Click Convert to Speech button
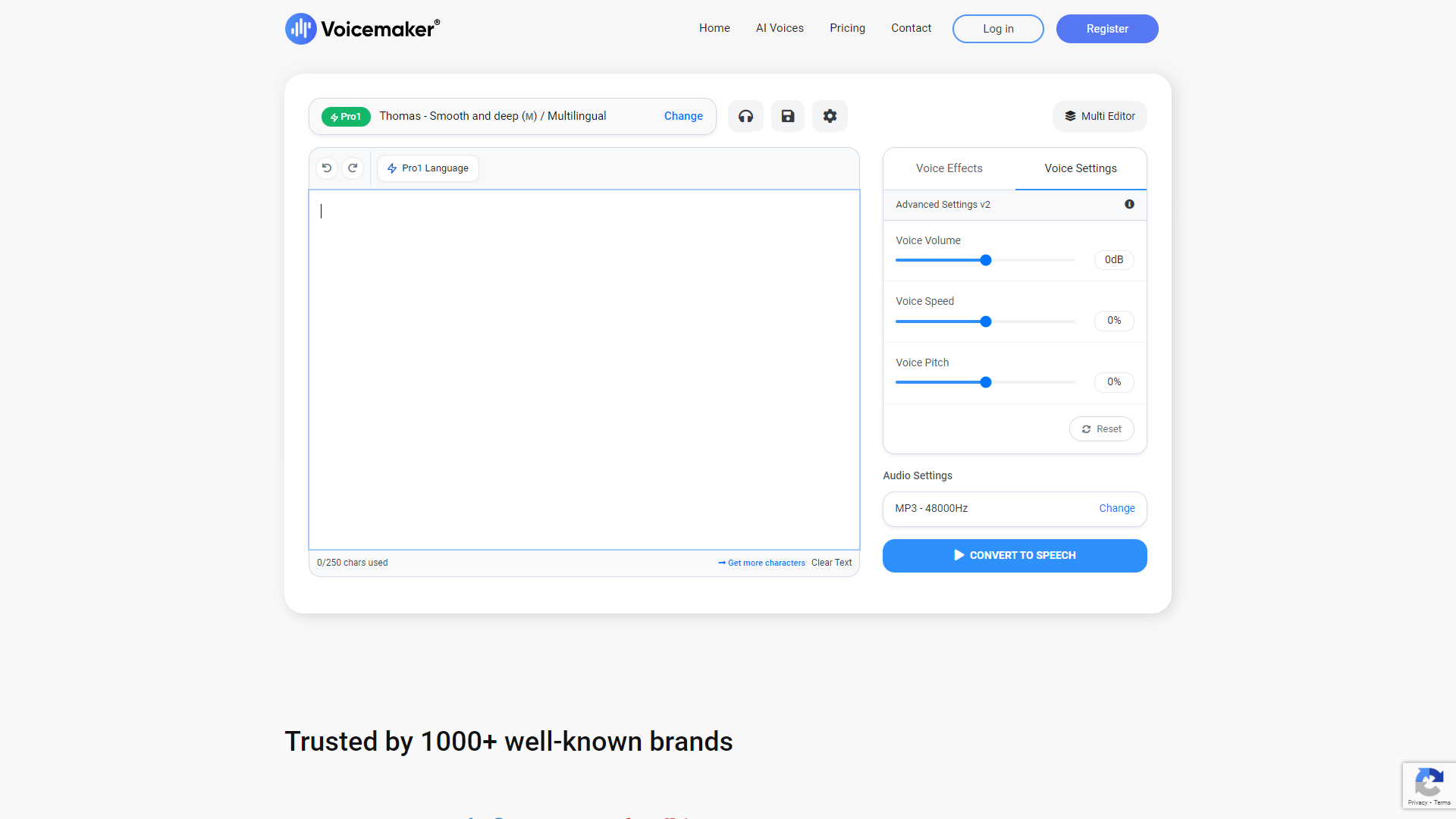This screenshot has height=819, width=1456. 1015,555
